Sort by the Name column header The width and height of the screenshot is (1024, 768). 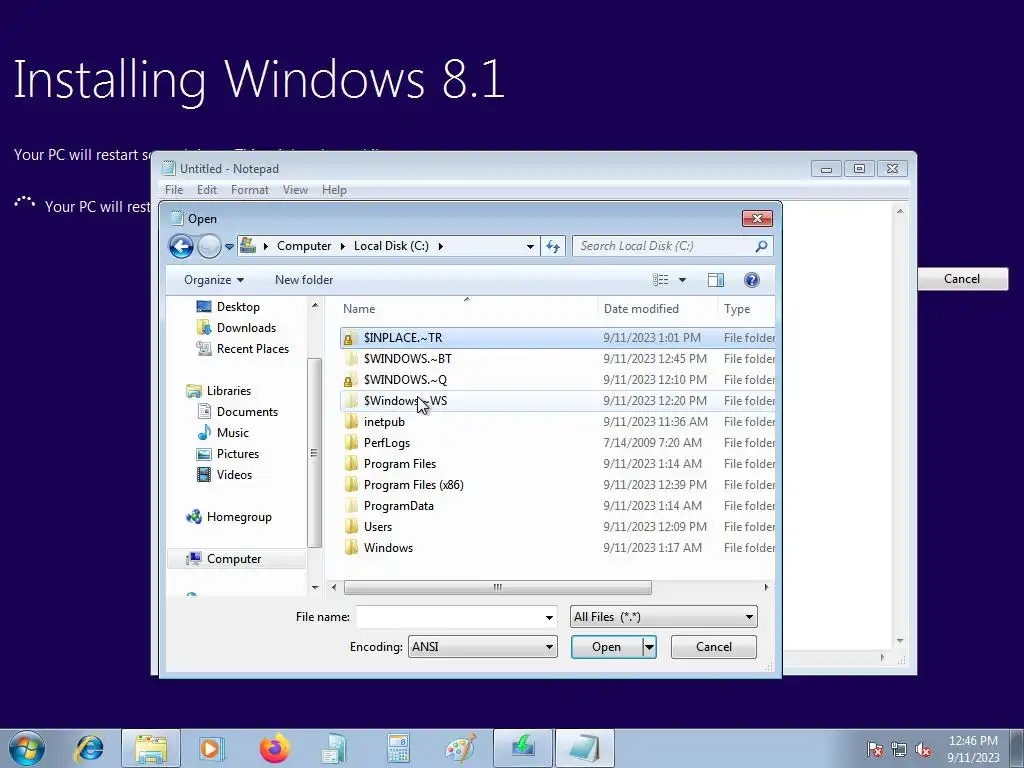point(466,309)
